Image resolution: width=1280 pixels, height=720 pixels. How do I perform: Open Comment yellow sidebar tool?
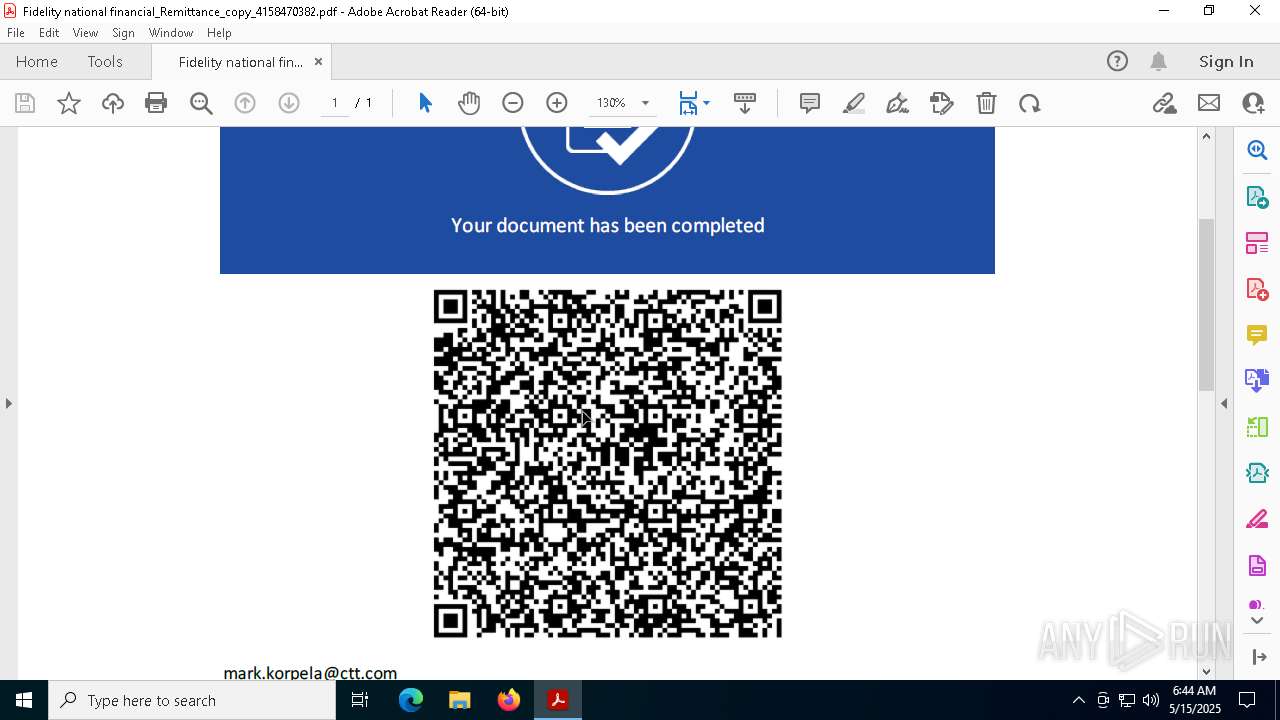pos(1257,335)
